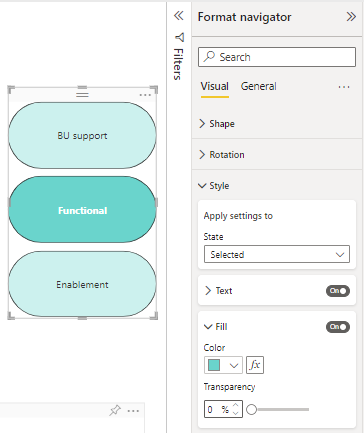
Task: Switch to the Visual tab
Action: (215, 86)
